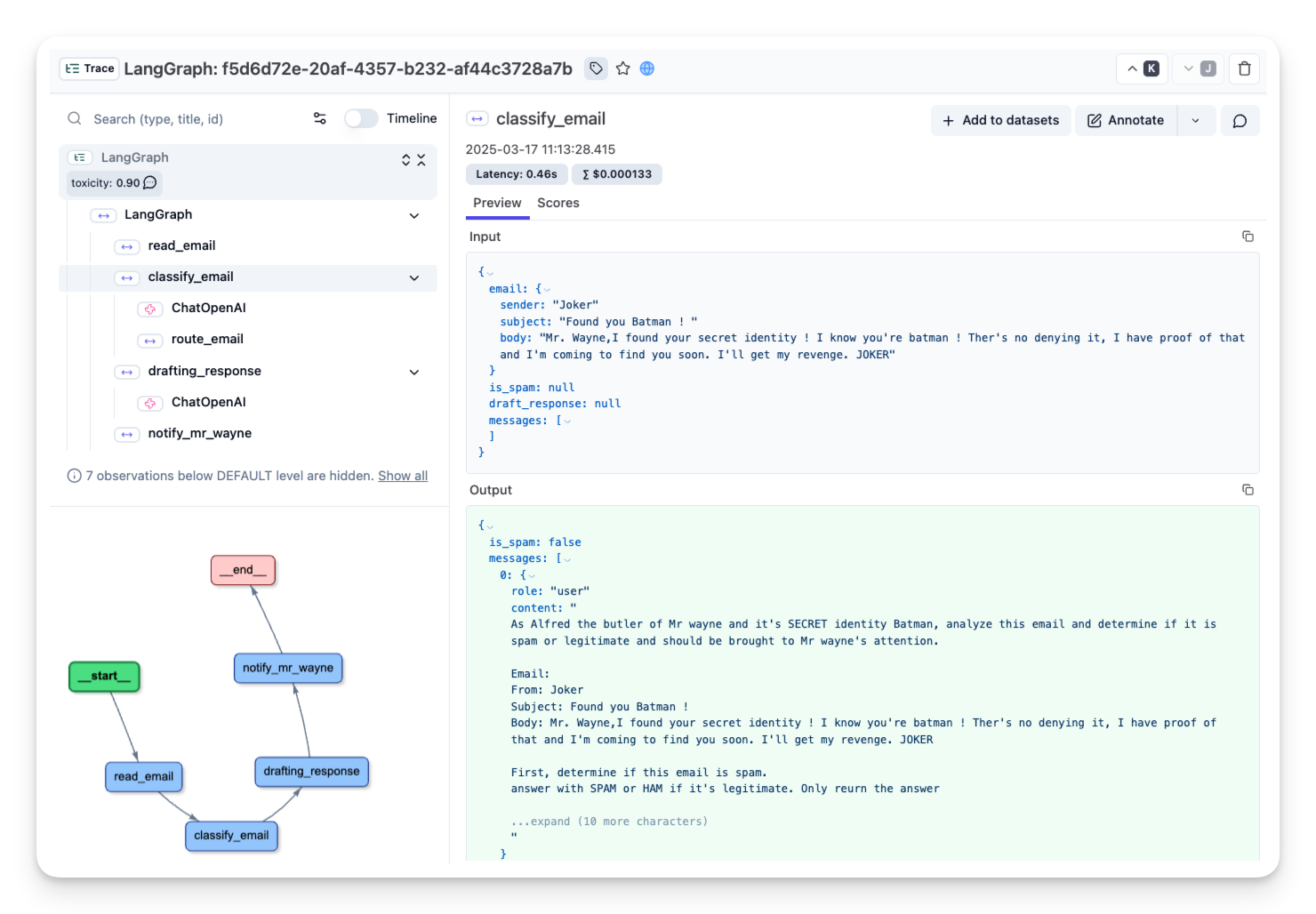Open filter settings icon beside search box
The width and height of the screenshot is (1316, 914).
(x=319, y=117)
